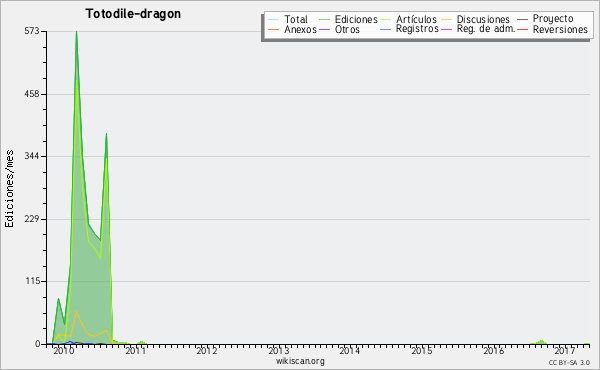The image size is (600, 370).
Task: Select the Reversiones legend entry
Action: (x=560, y=29)
